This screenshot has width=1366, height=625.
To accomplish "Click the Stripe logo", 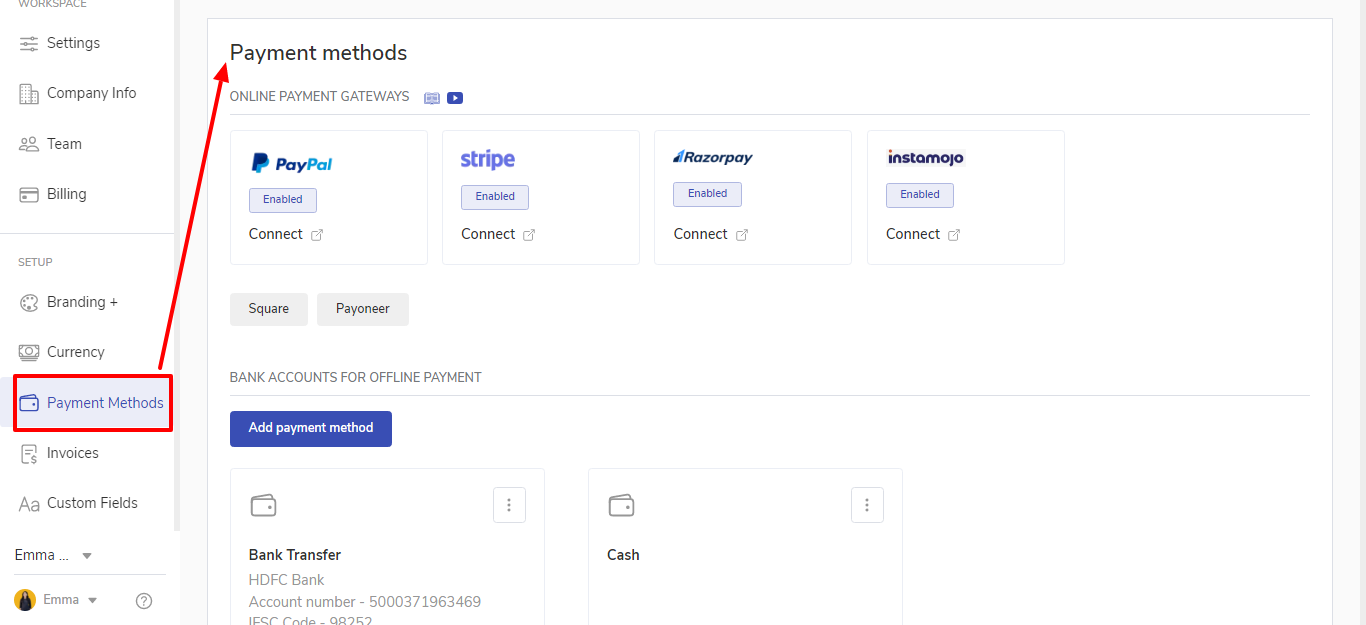I will tap(488, 159).
